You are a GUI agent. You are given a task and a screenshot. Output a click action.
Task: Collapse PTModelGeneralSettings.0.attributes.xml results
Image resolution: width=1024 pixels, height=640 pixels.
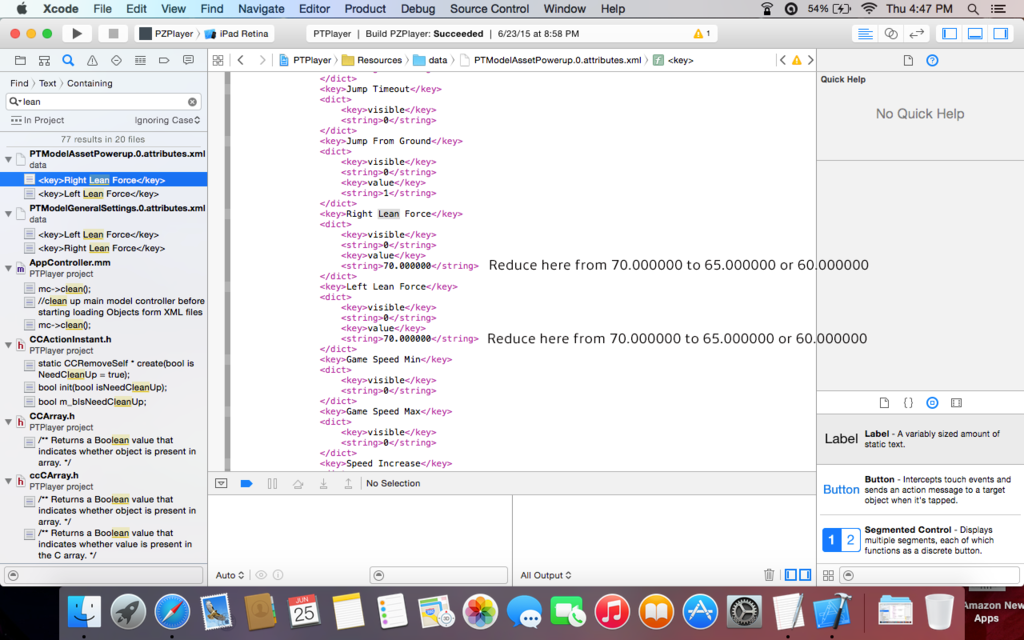(8, 213)
